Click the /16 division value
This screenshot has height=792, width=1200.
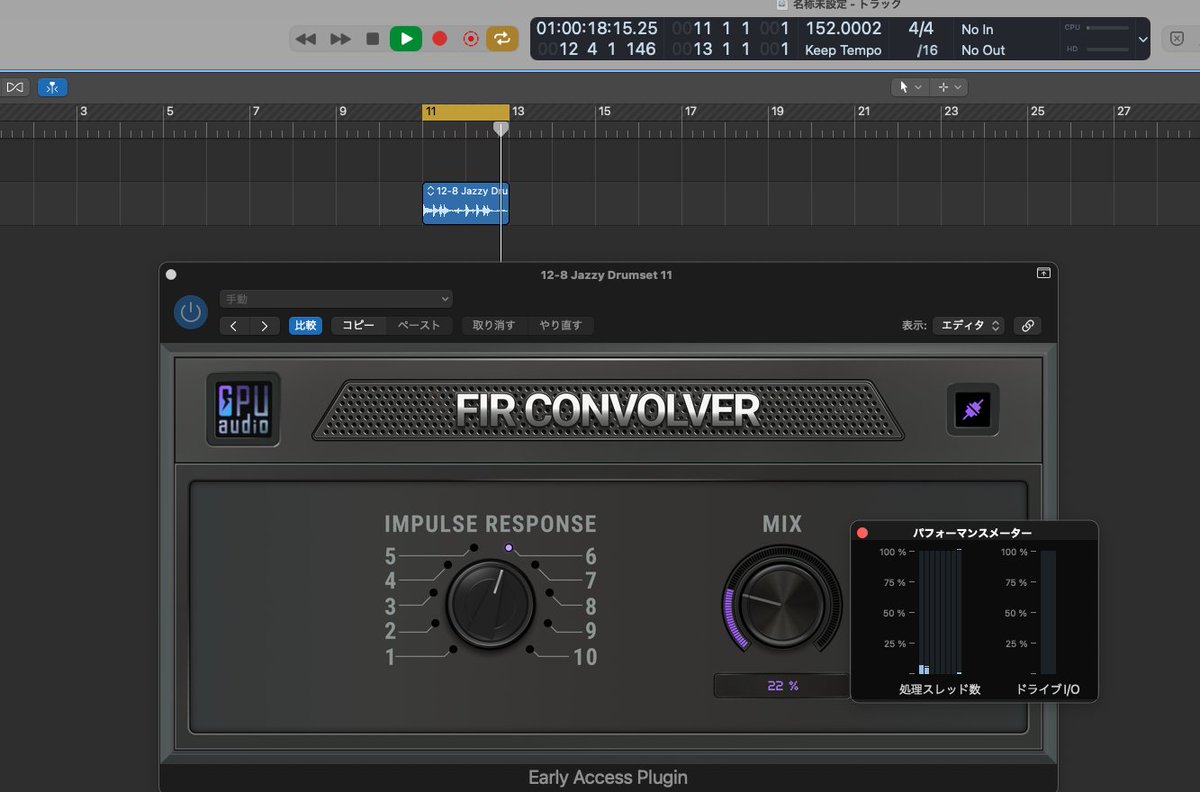click(927, 50)
